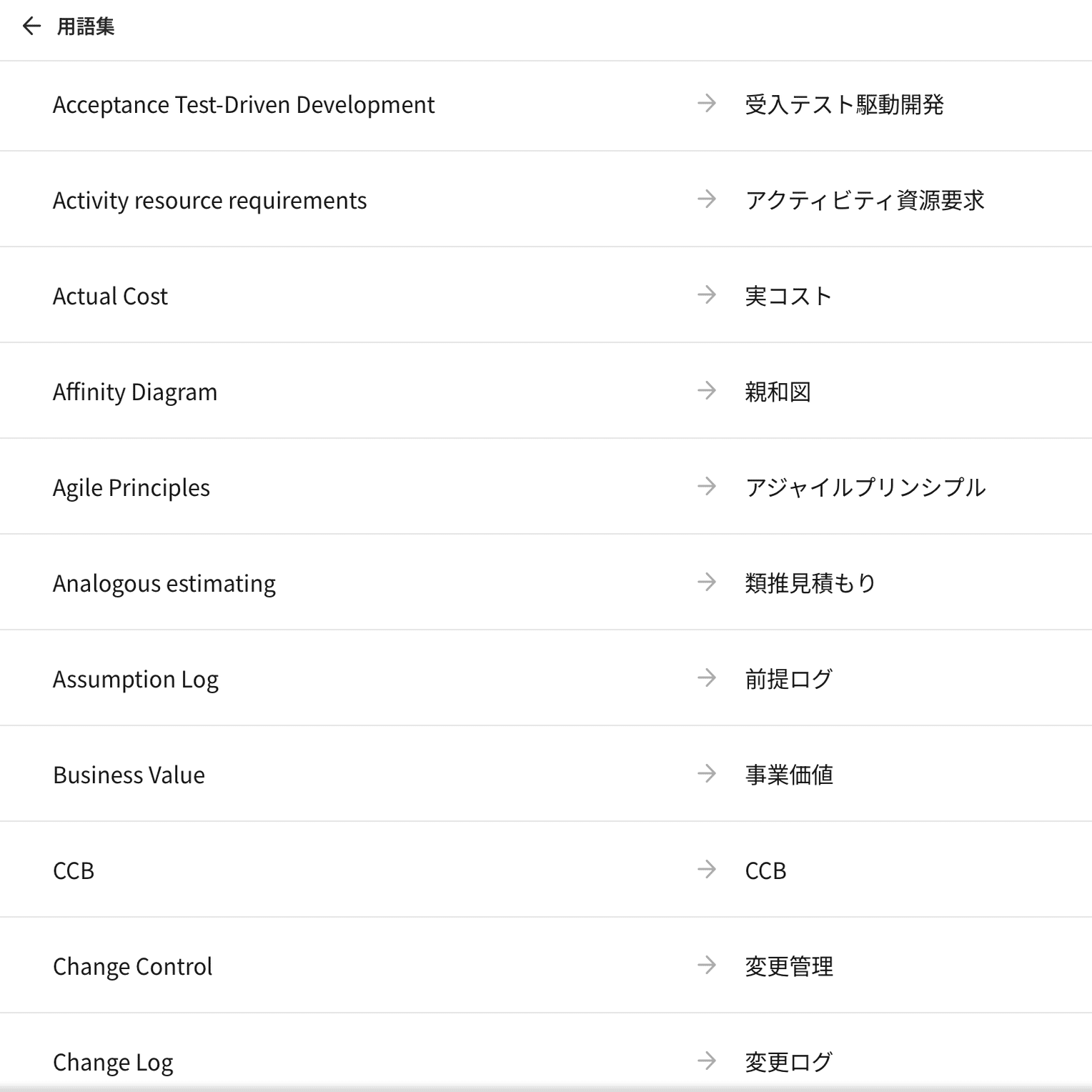Open the Actual Cost glossary entry

pos(546,295)
